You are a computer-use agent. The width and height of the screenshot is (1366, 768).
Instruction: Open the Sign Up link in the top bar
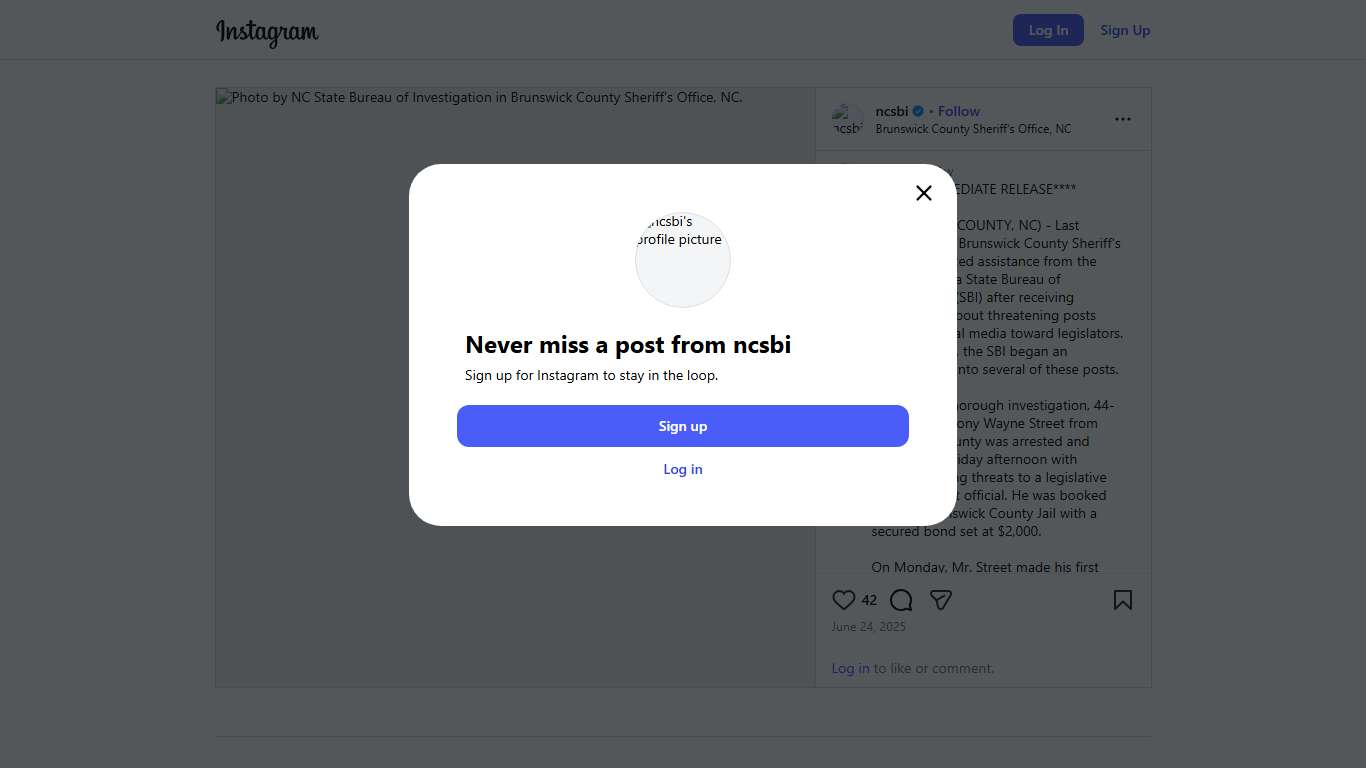(1125, 30)
